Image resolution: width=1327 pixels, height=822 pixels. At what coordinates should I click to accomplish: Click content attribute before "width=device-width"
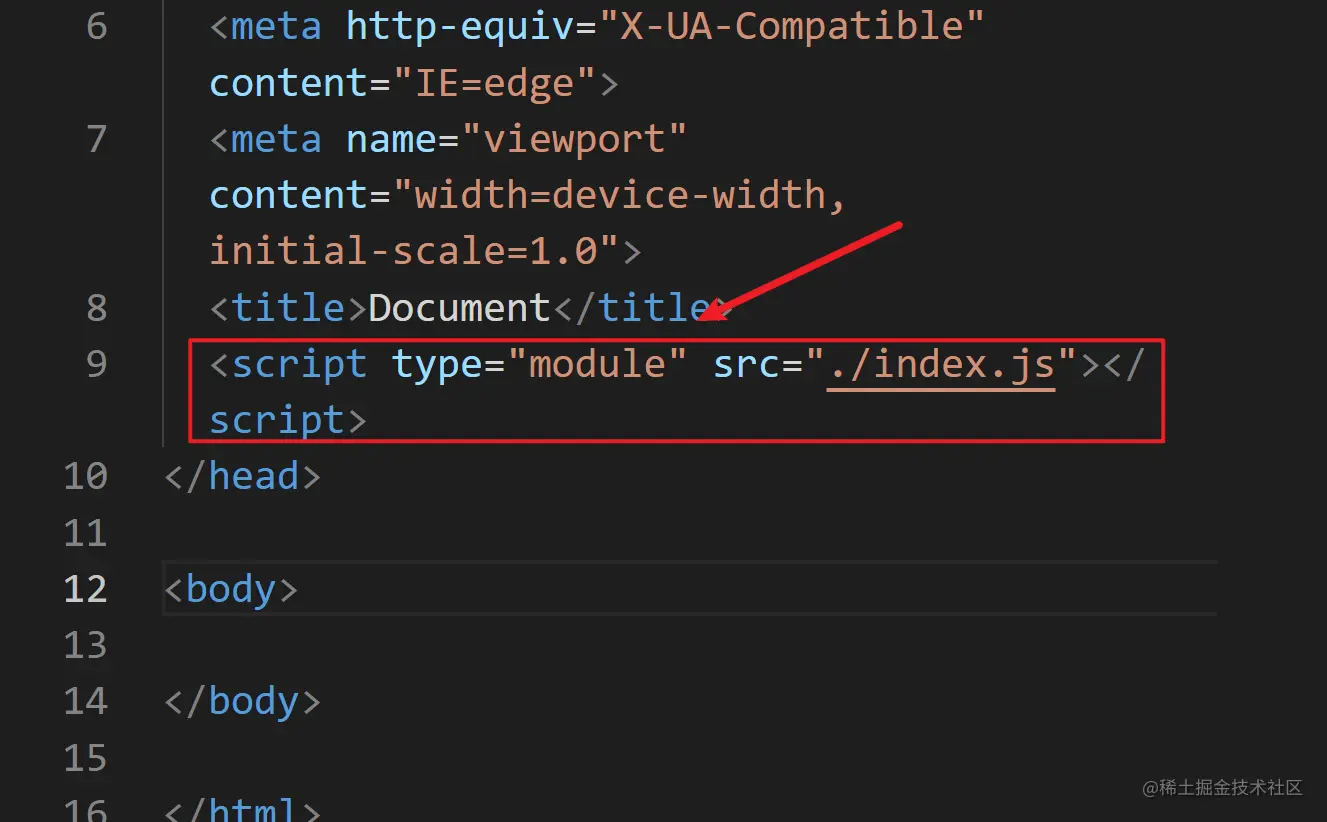[x=289, y=195]
